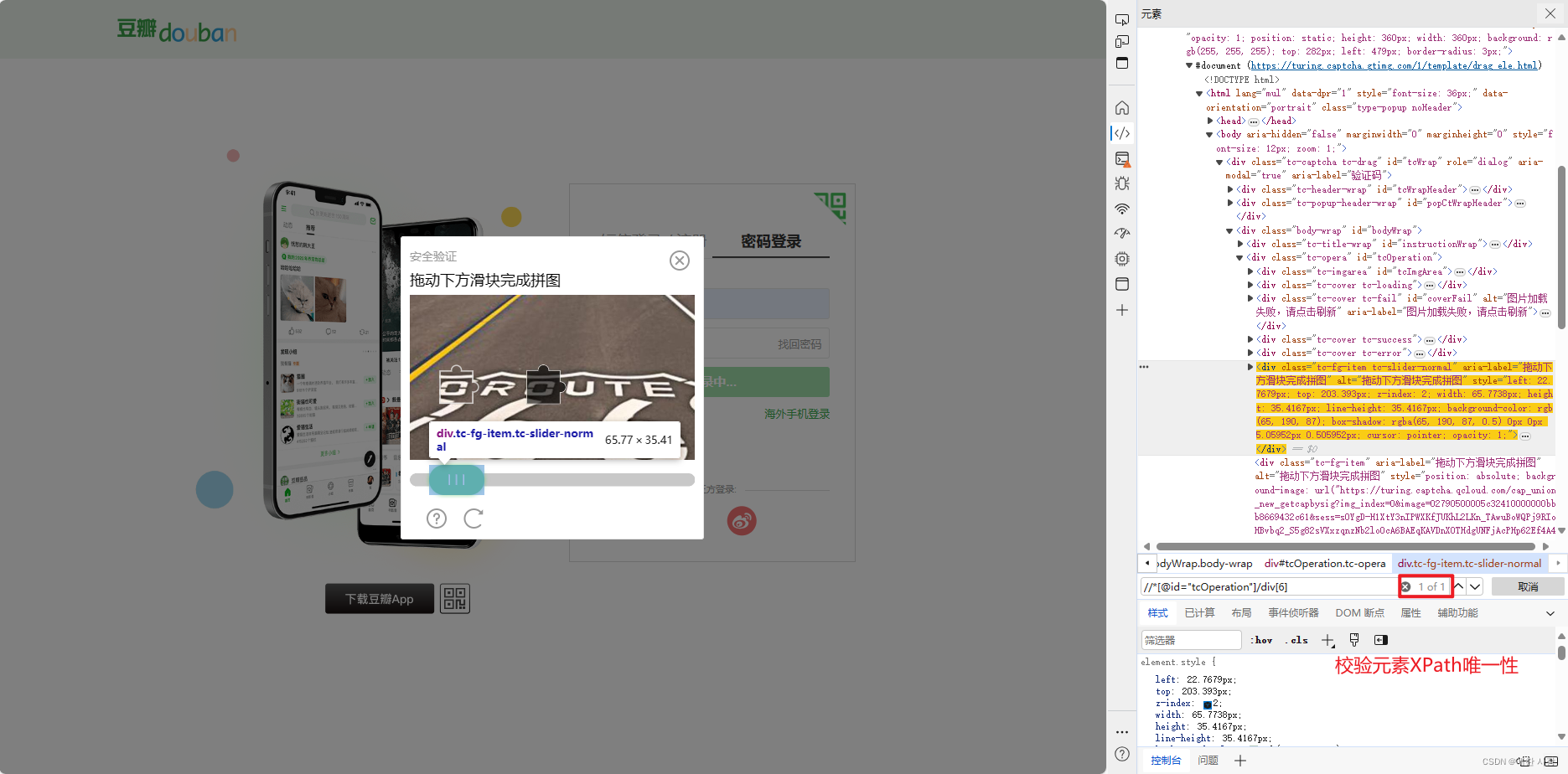Click the captcha slider handle

tap(457, 480)
